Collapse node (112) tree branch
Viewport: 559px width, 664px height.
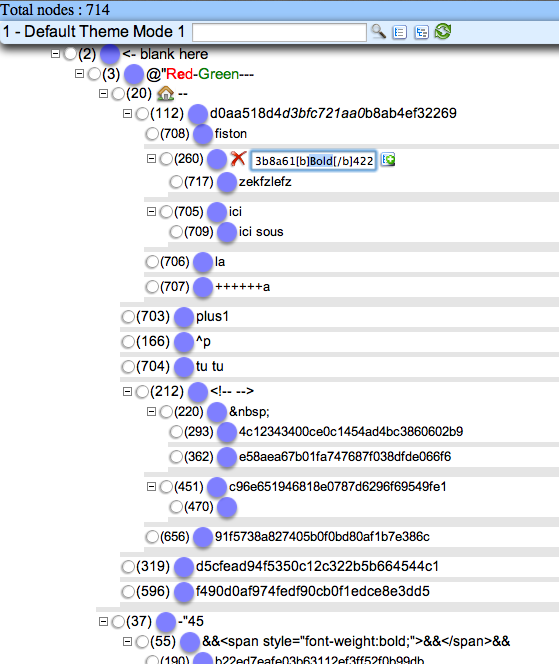pyautogui.click(x=127, y=113)
